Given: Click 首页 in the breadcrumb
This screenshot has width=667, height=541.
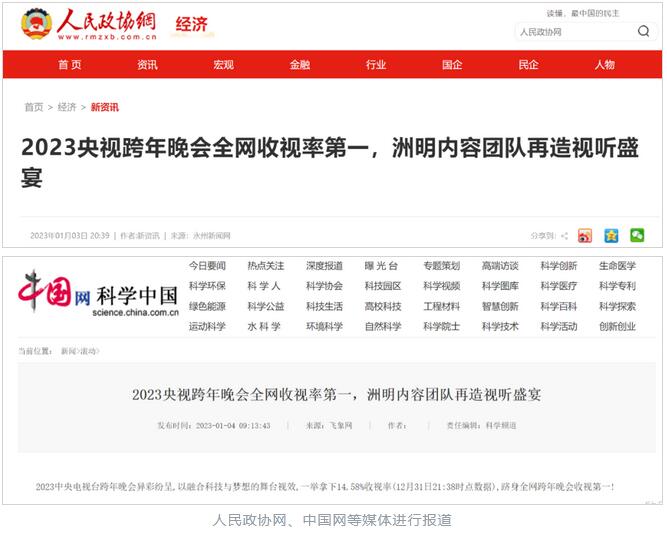Looking at the screenshot, I should 34,107.
